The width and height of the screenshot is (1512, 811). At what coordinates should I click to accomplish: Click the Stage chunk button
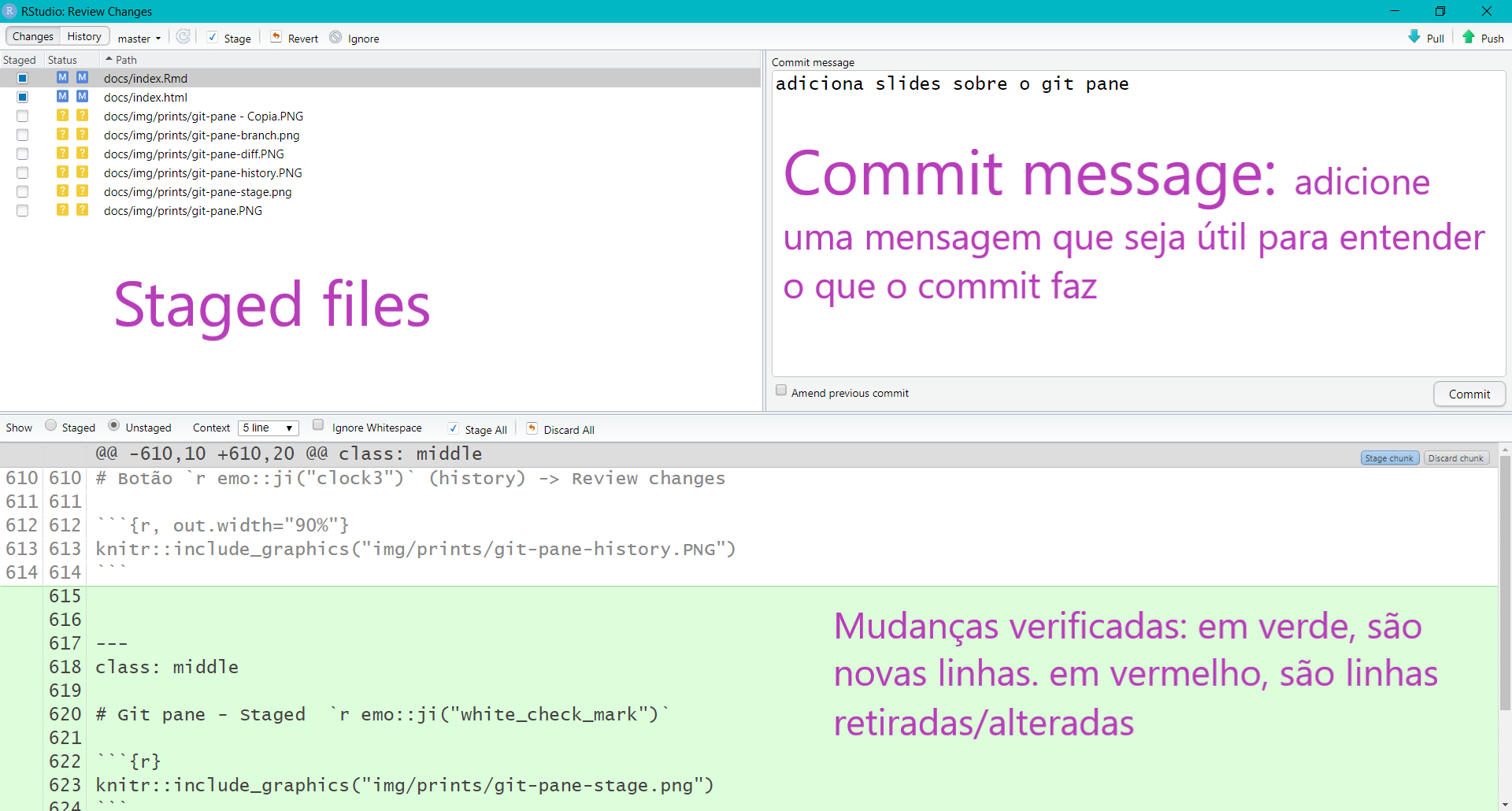click(x=1389, y=458)
